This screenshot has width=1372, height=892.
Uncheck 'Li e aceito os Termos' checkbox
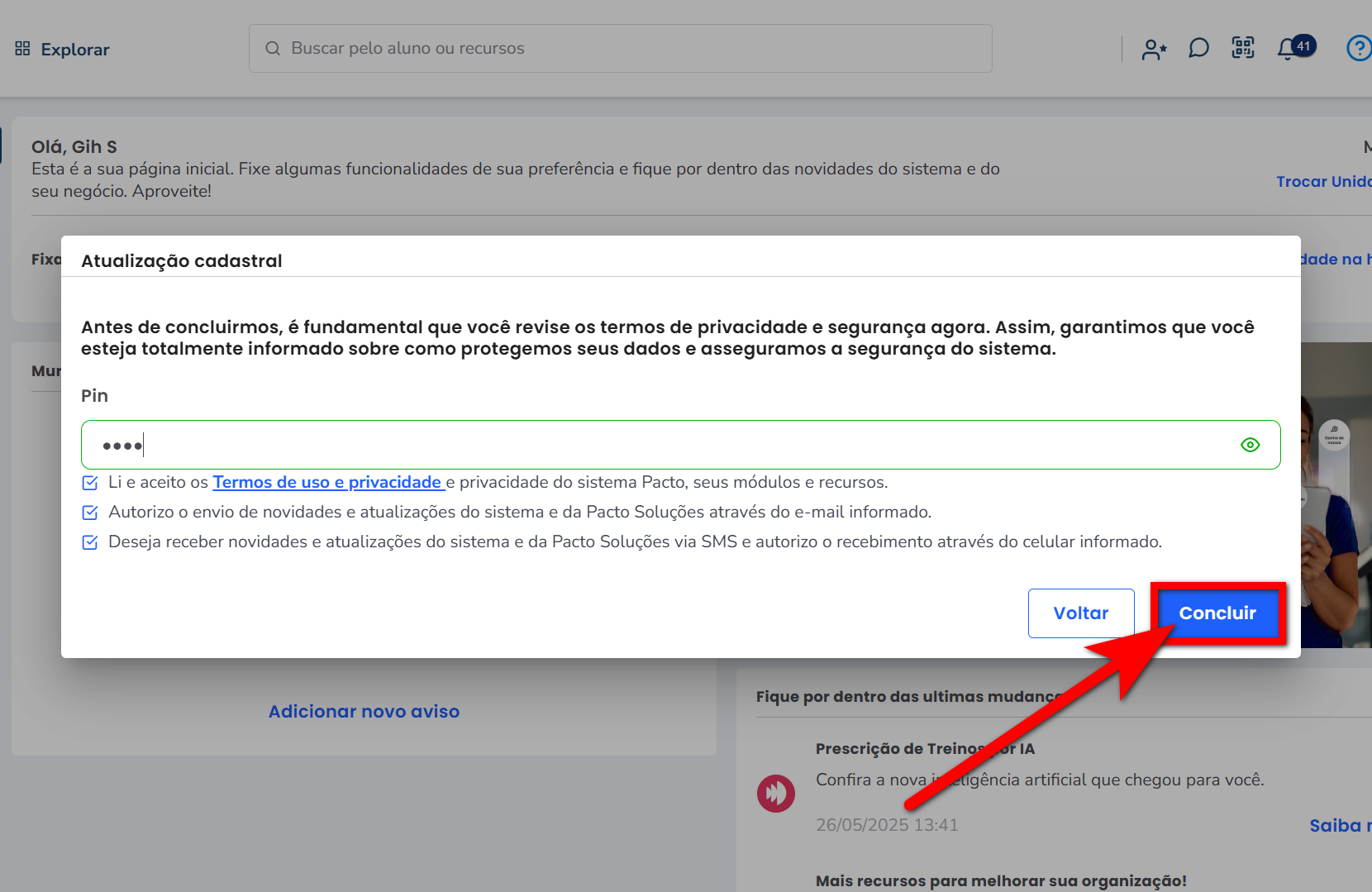(90, 483)
